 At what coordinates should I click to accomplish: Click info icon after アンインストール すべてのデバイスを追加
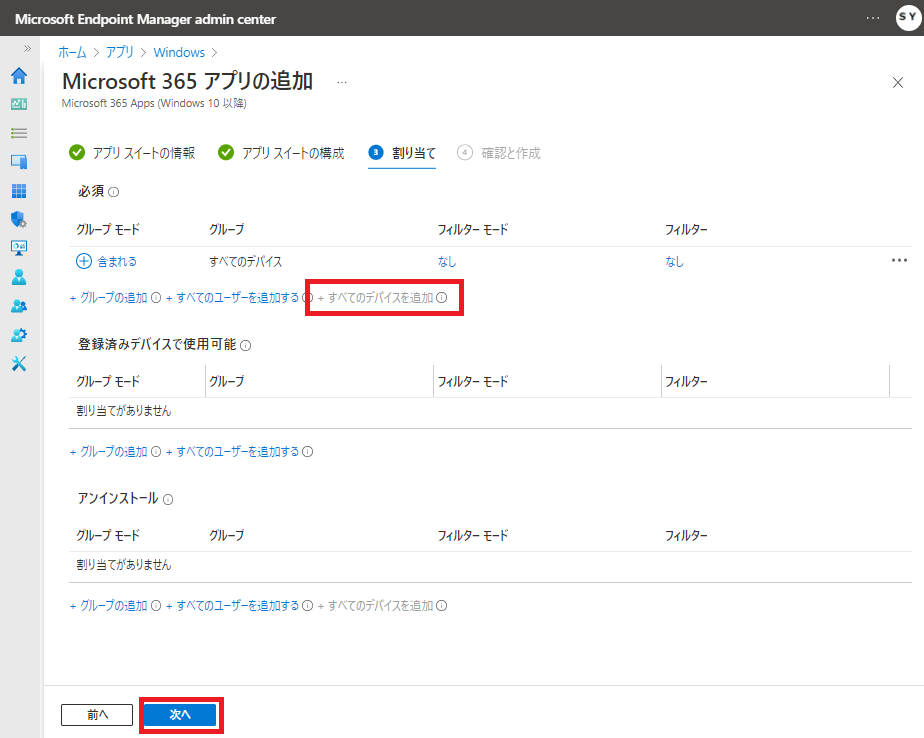[x=441, y=605]
